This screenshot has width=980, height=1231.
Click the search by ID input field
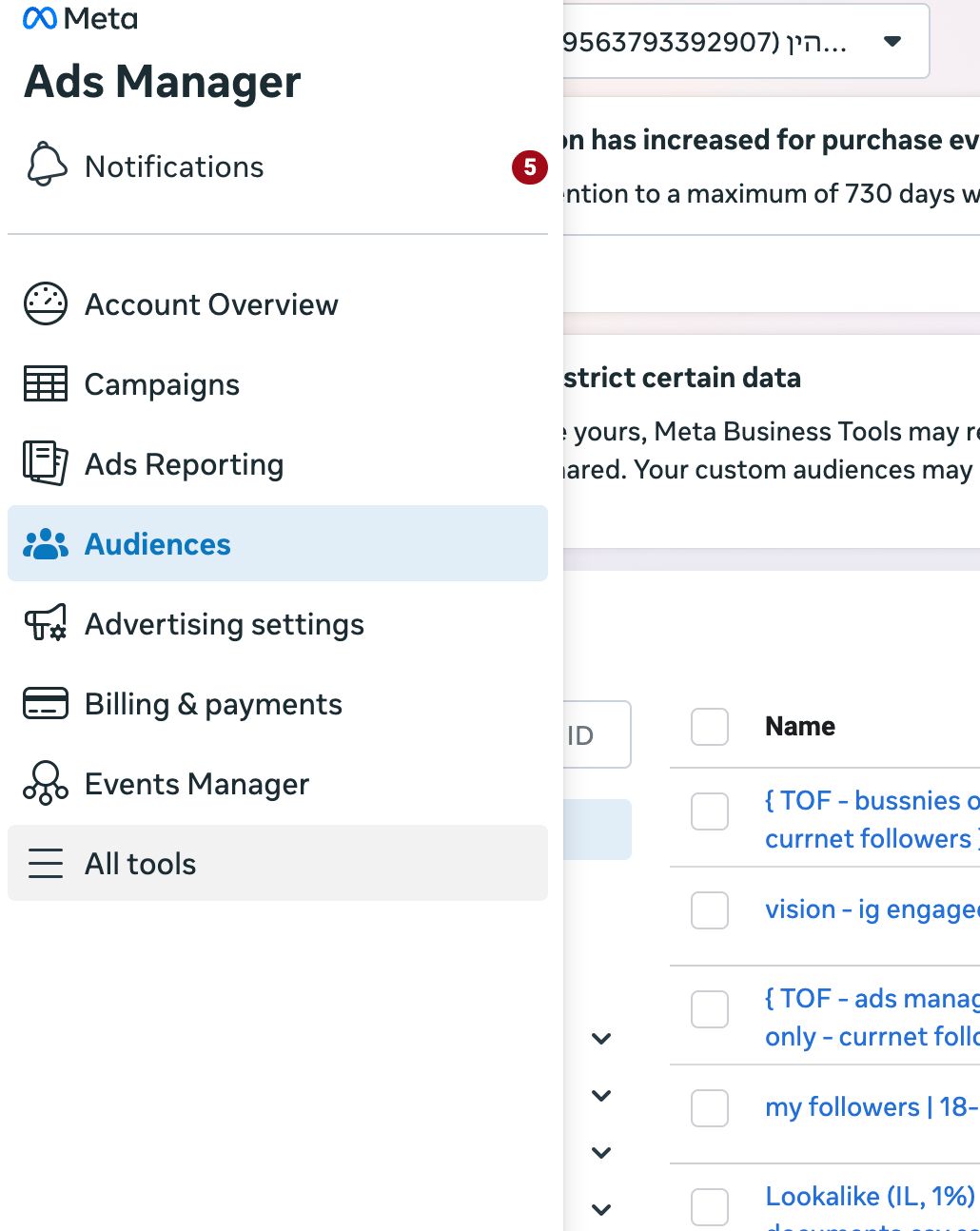coord(597,734)
